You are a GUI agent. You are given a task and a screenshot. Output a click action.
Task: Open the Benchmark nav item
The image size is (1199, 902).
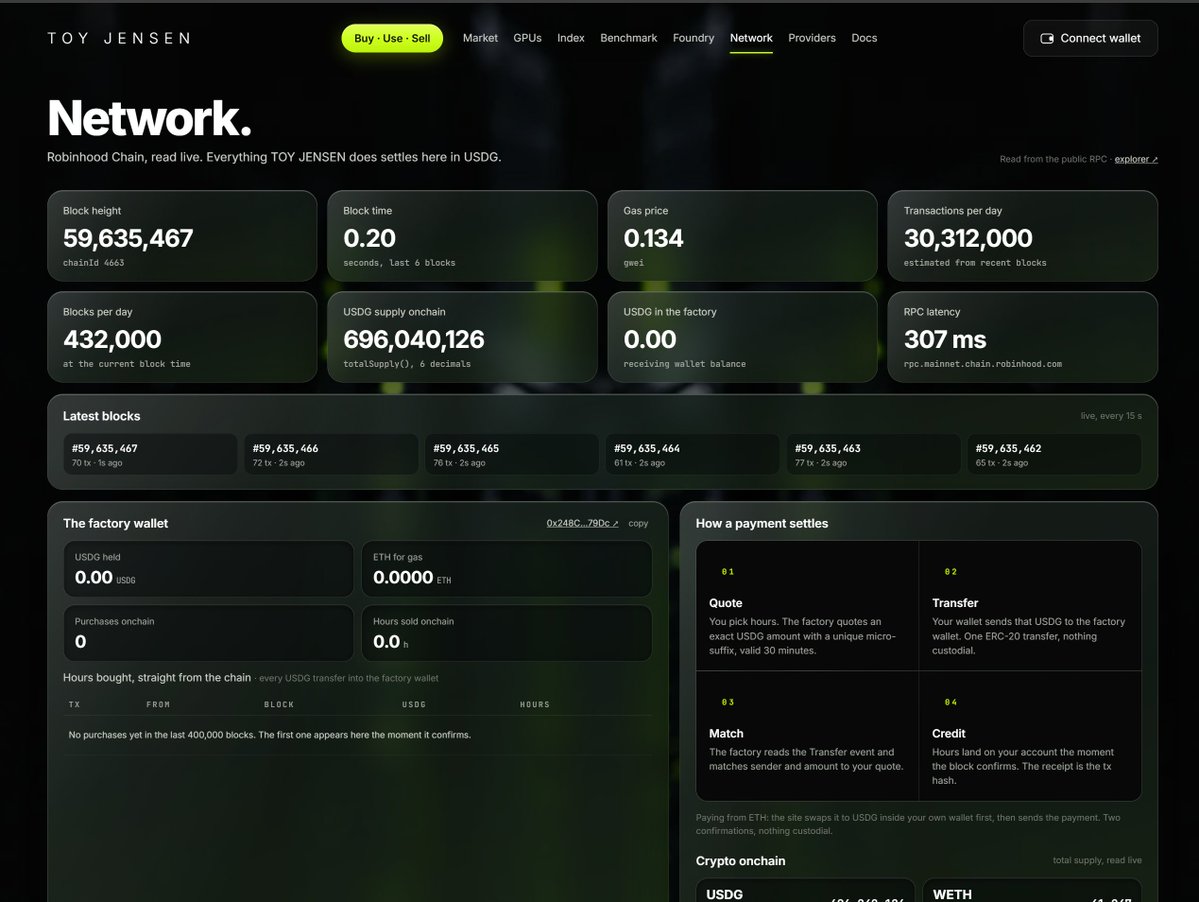[629, 38]
